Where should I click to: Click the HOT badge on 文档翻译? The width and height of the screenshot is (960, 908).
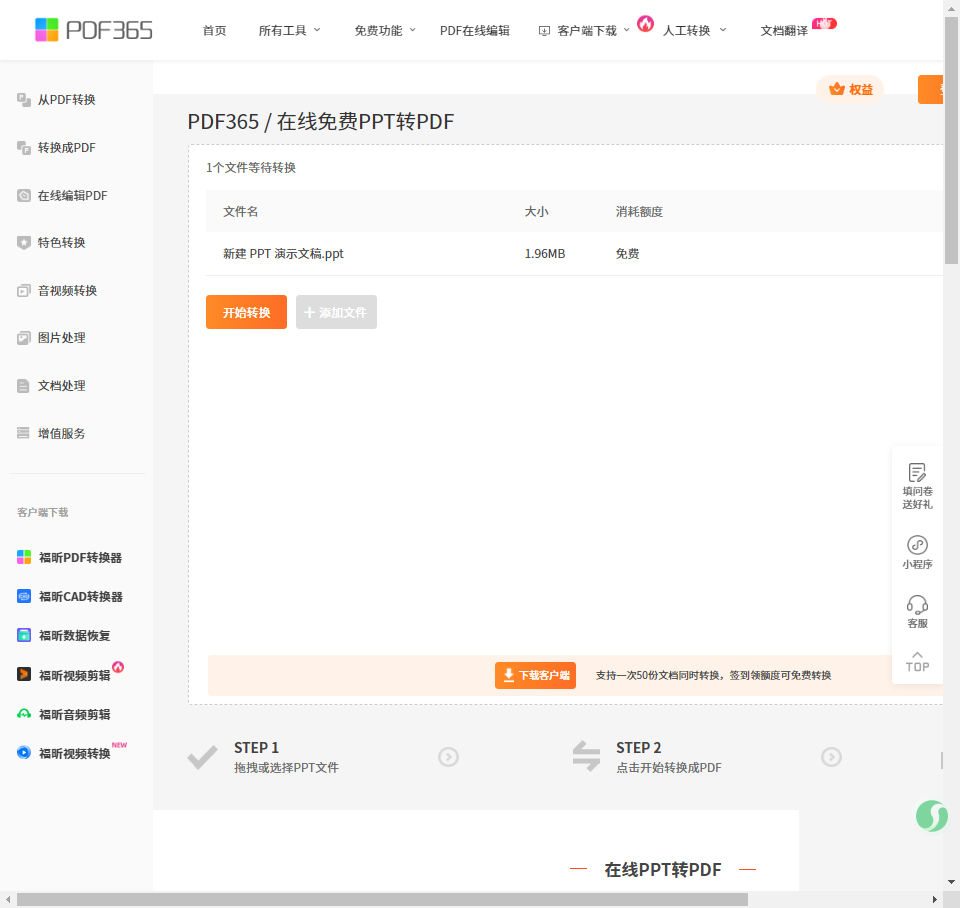click(824, 23)
